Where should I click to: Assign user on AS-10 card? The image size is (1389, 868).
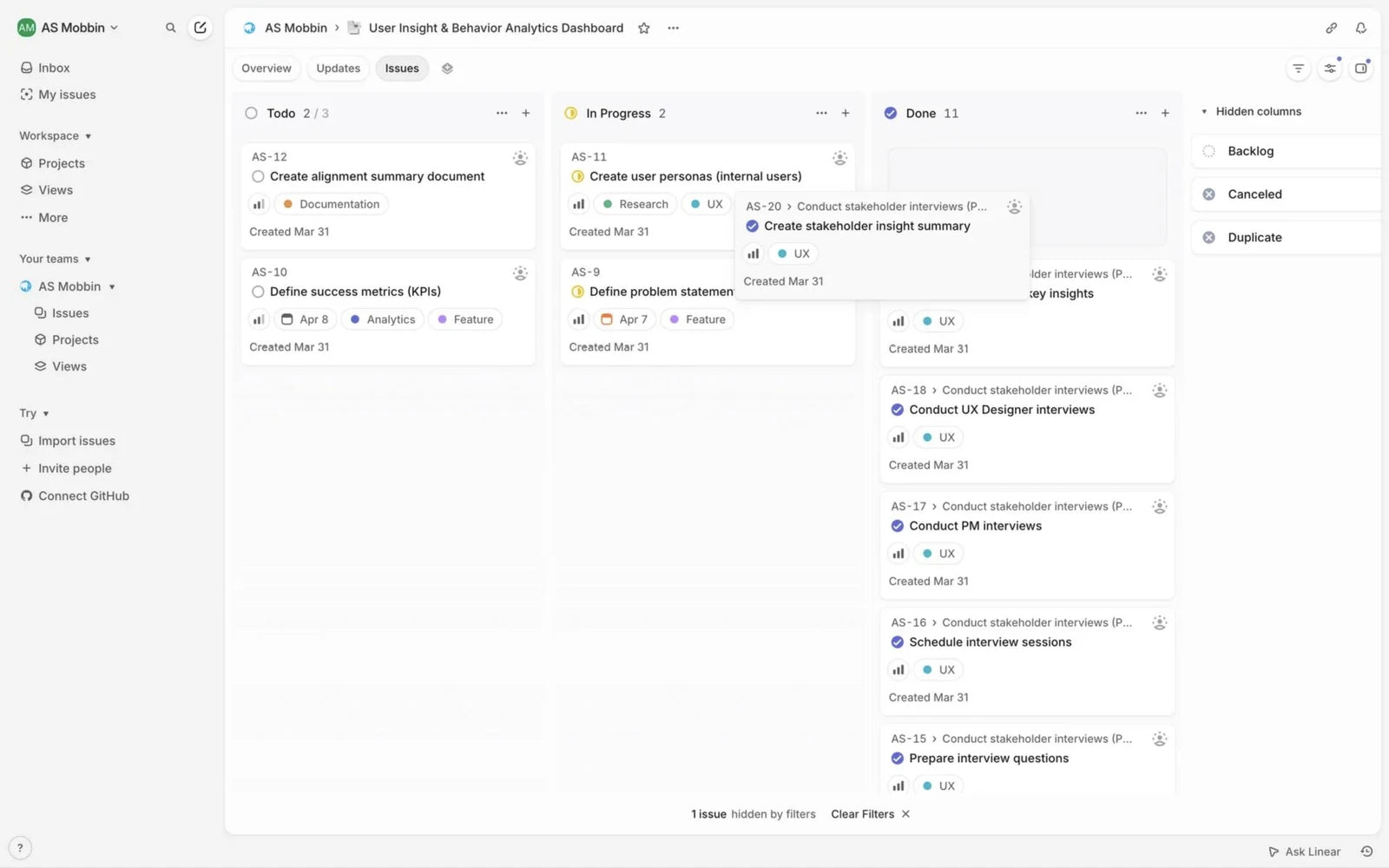coord(520,273)
